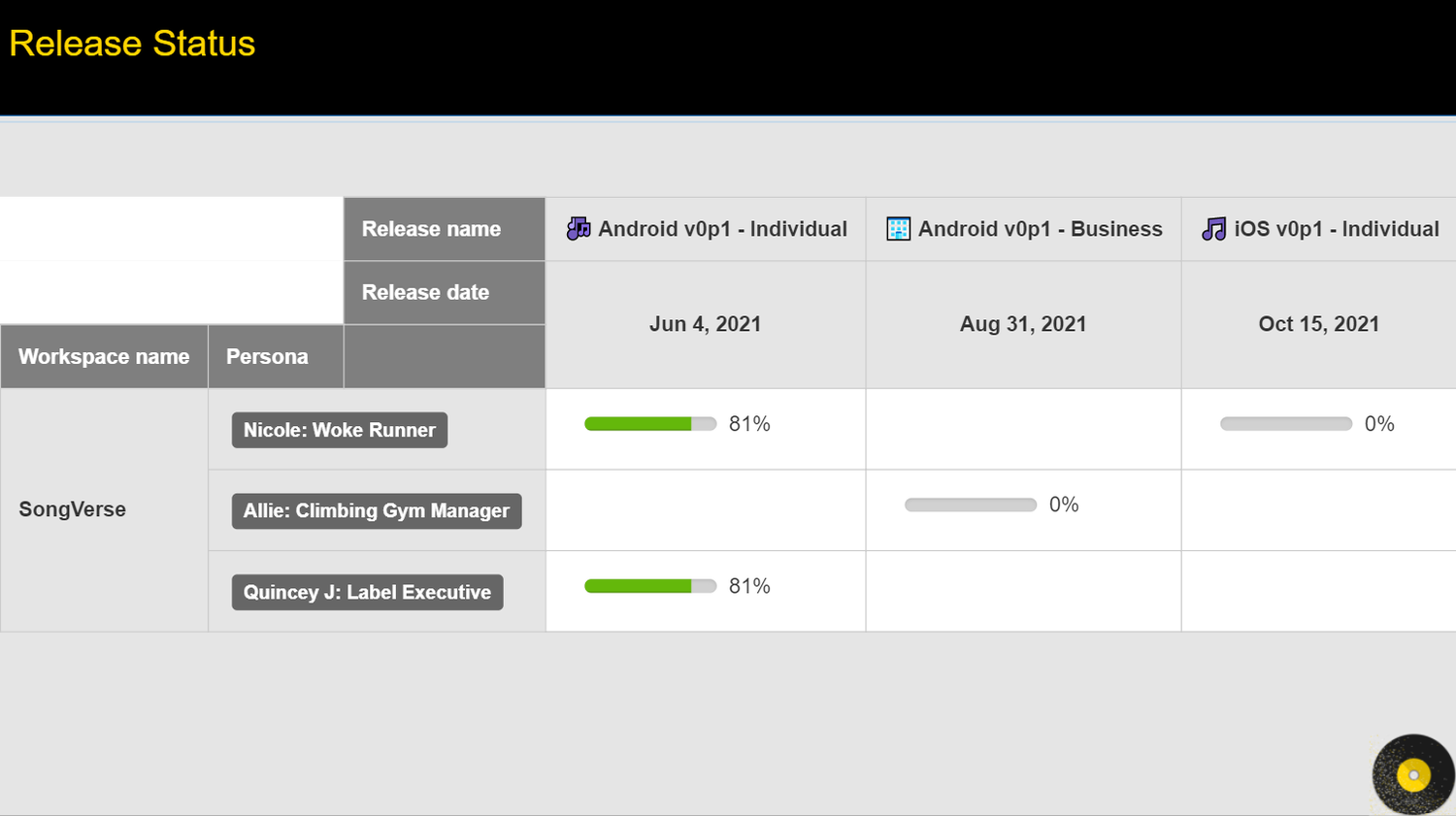Click the SongVerse workspace name
This screenshot has width=1456, height=816.
point(73,509)
